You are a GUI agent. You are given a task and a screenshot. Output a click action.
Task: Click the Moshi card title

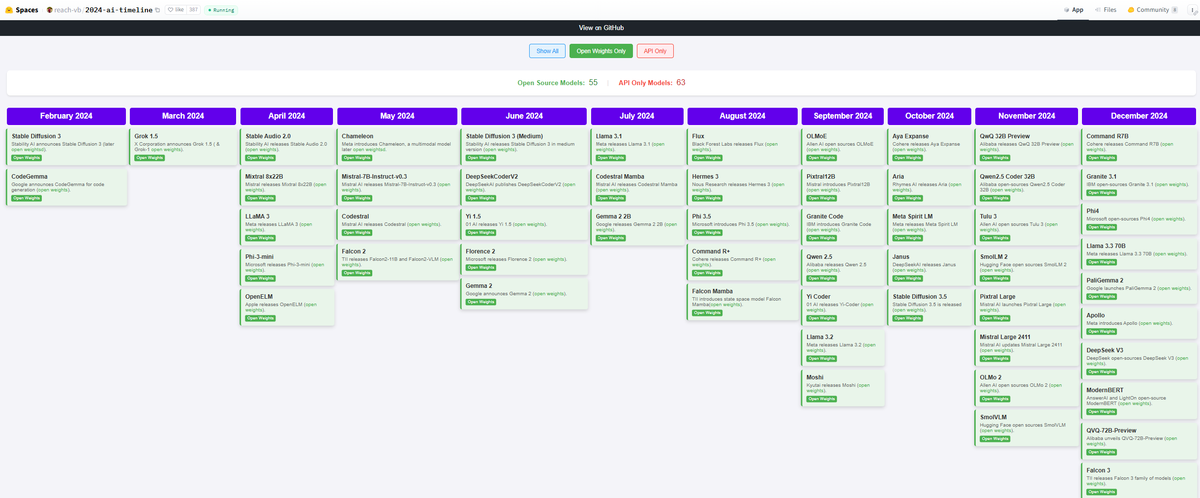pos(815,377)
